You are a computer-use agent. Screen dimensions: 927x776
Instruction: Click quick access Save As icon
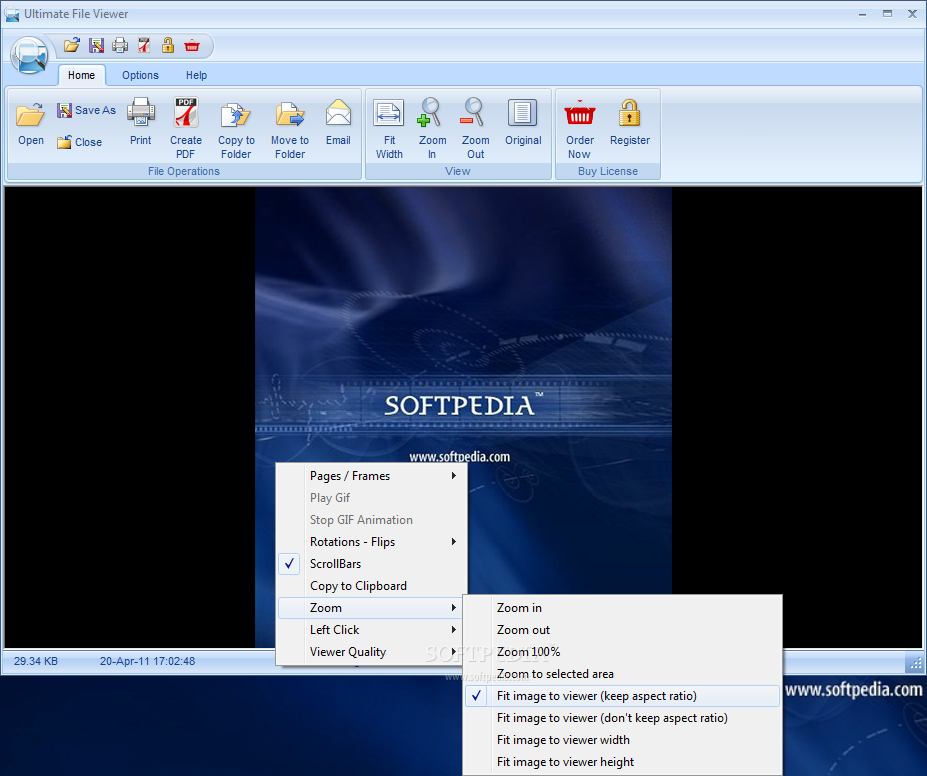(x=96, y=45)
